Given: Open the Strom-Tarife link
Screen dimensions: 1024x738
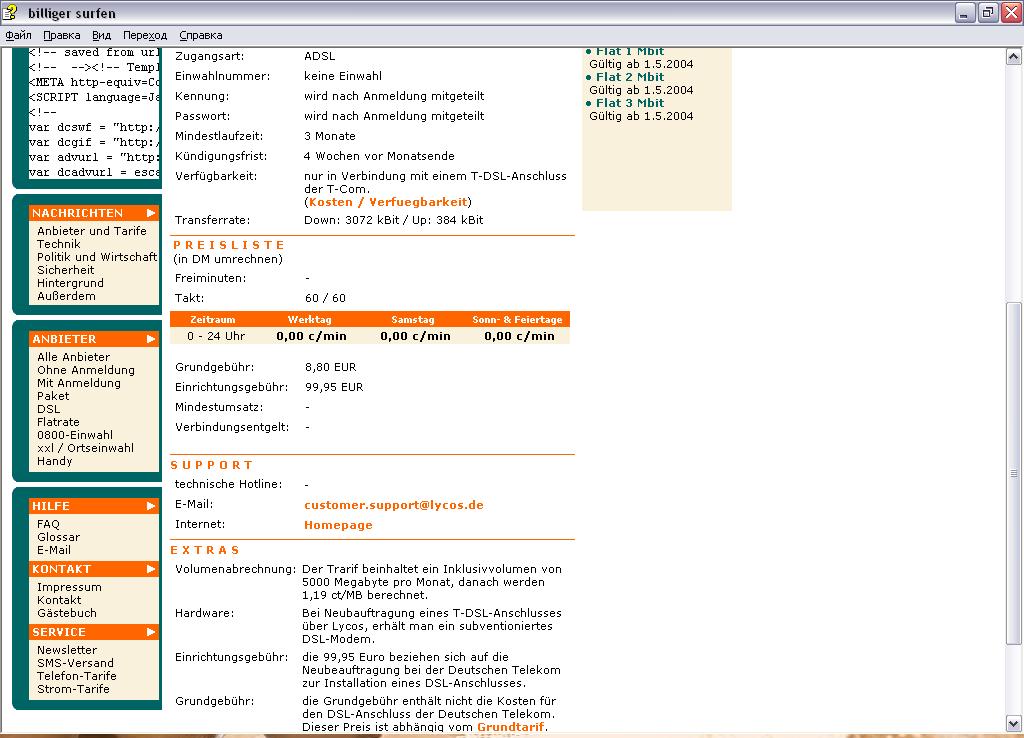Looking at the screenshot, I should [73, 690].
